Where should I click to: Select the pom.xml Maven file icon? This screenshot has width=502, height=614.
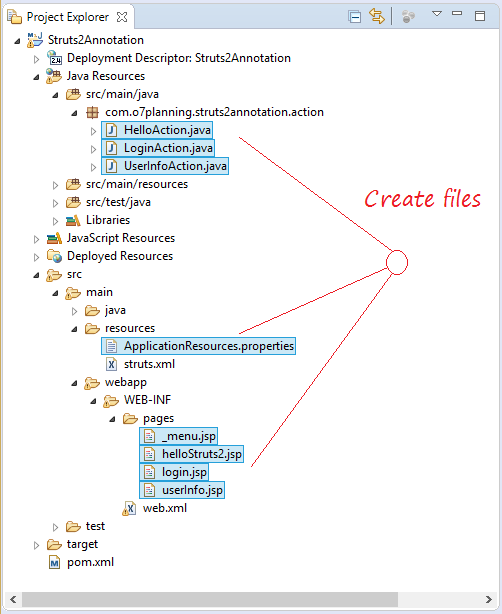[54, 563]
